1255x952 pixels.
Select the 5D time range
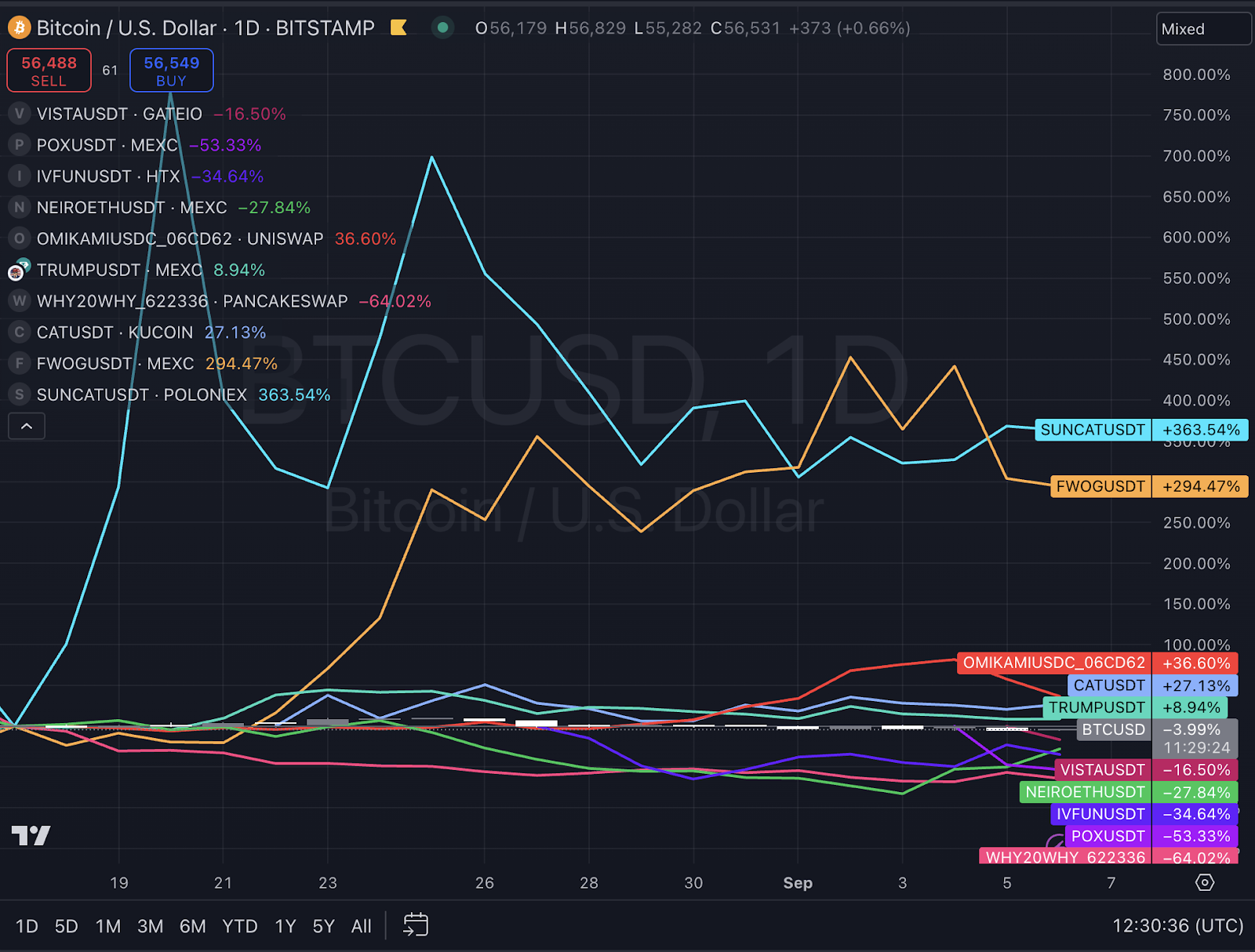pyautogui.click(x=67, y=926)
